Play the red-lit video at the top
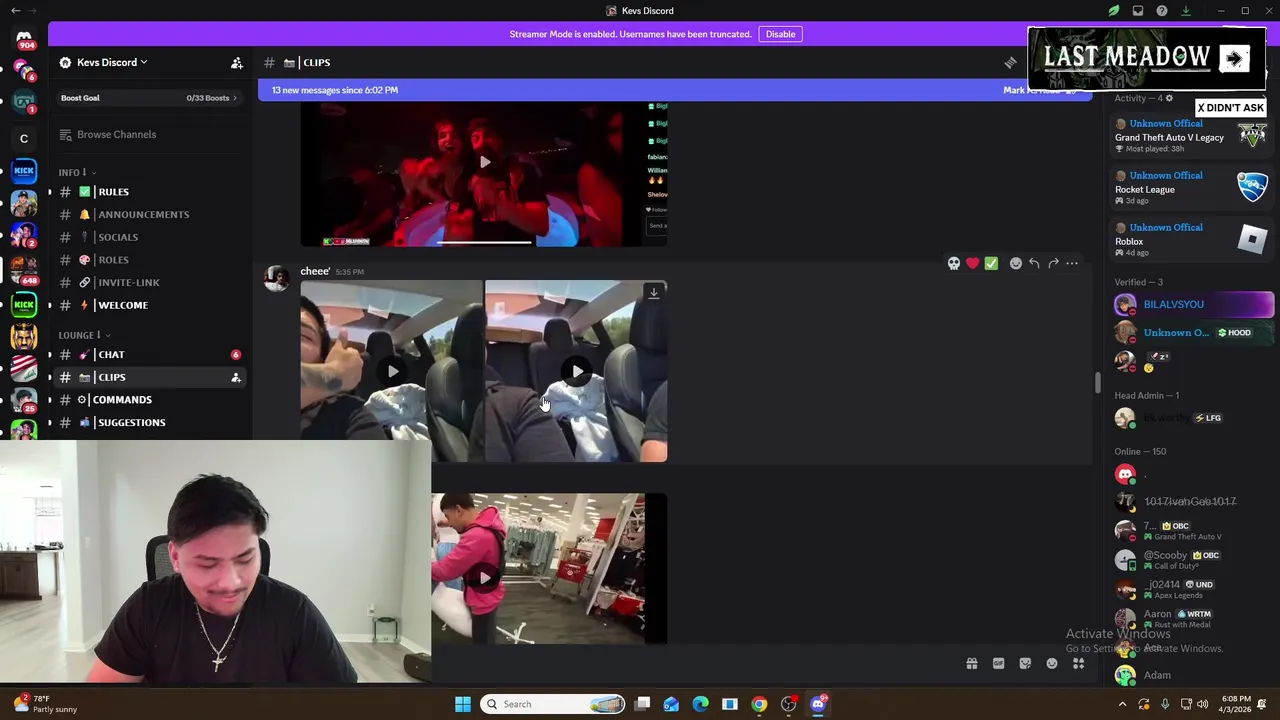 coord(484,162)
